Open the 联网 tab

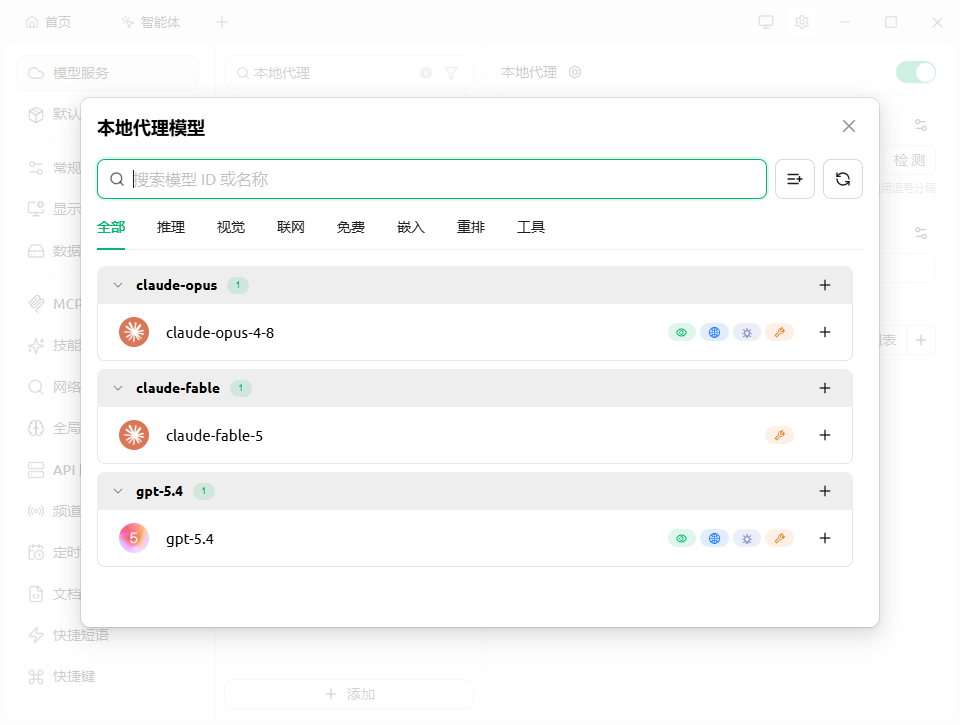click(x=291, y=227)
